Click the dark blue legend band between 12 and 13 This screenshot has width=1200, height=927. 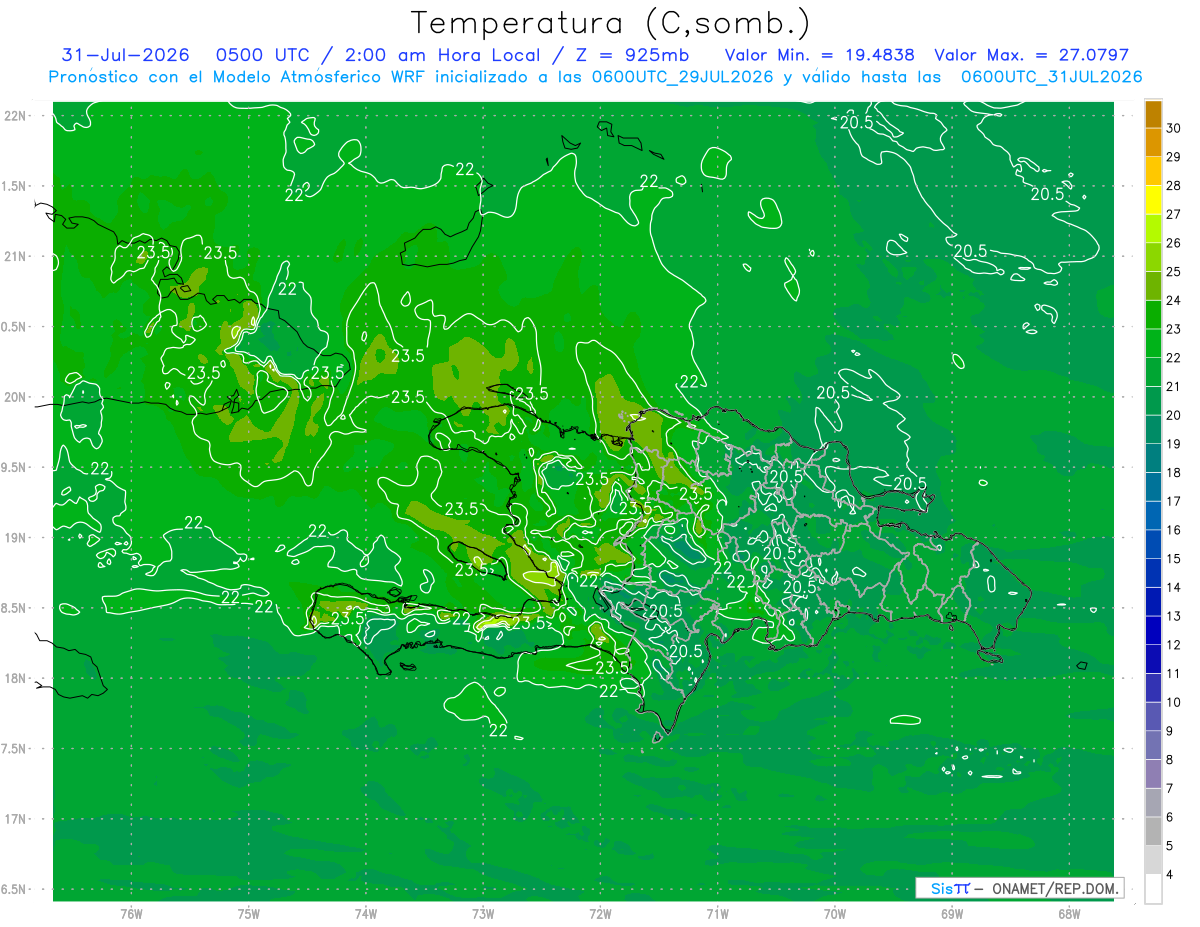[x=1153, y=630]
